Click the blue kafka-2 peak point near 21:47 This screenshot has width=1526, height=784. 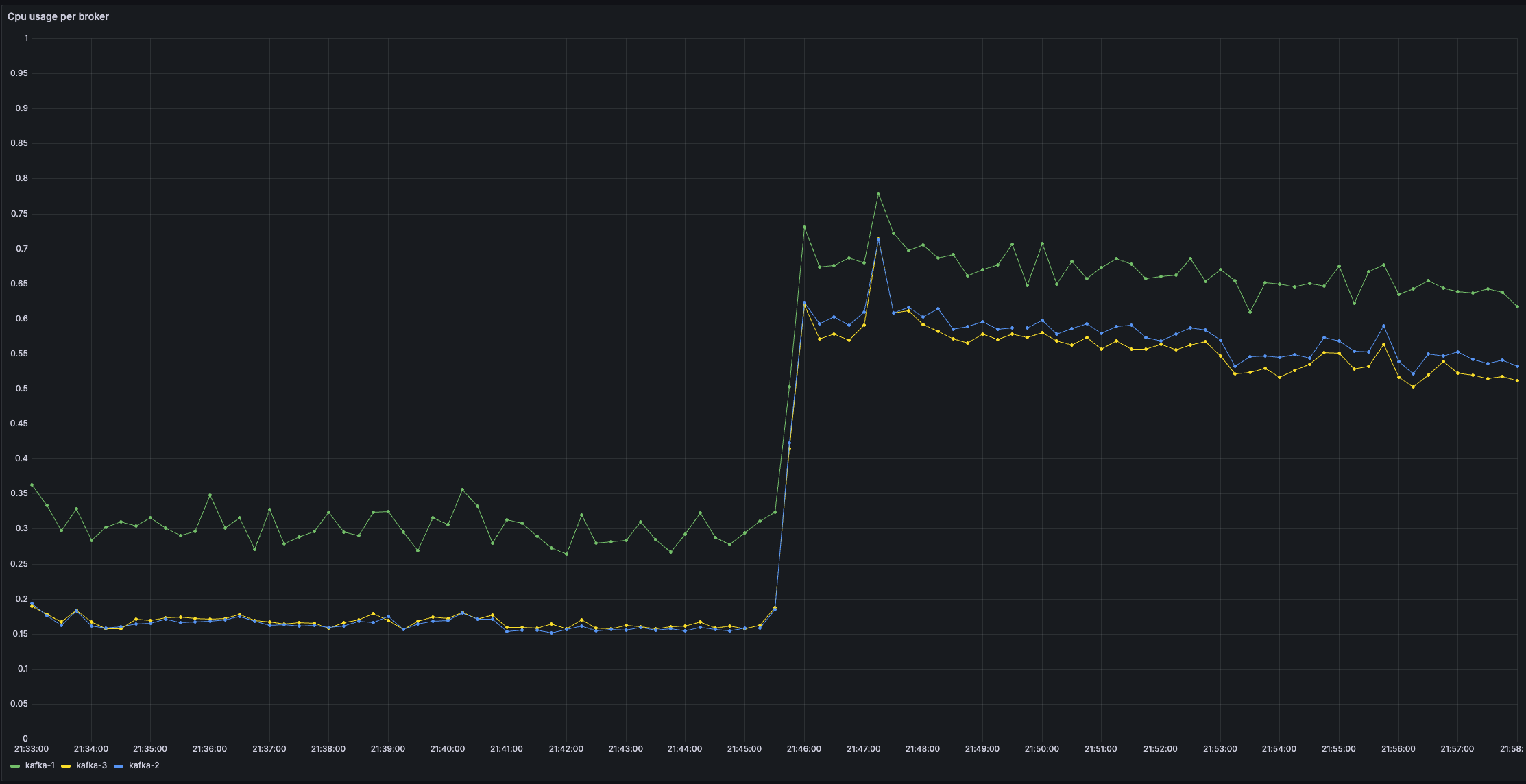[x=878, y=241]
